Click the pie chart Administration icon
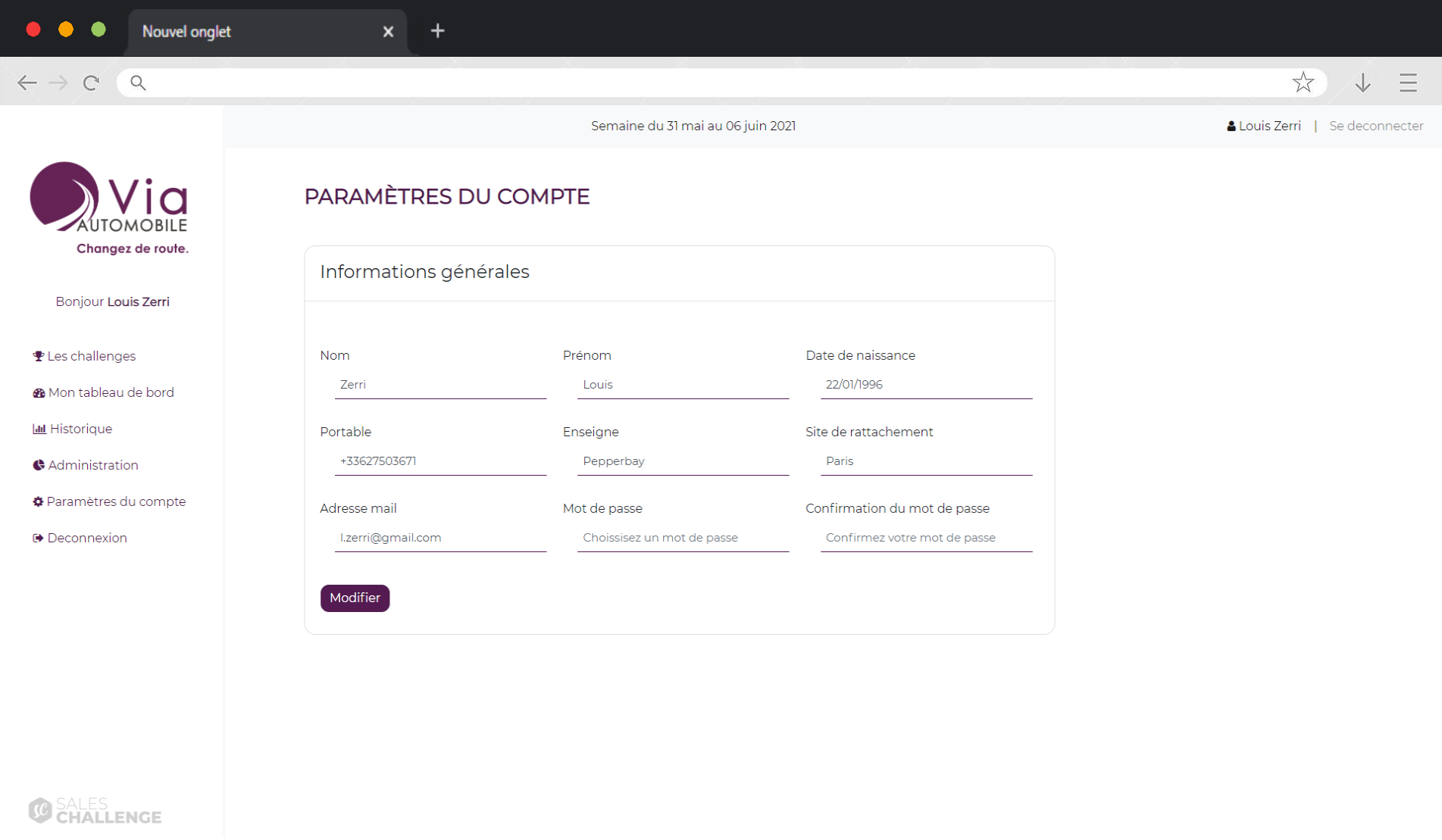 pyautogui.click(x=39, y=466)
